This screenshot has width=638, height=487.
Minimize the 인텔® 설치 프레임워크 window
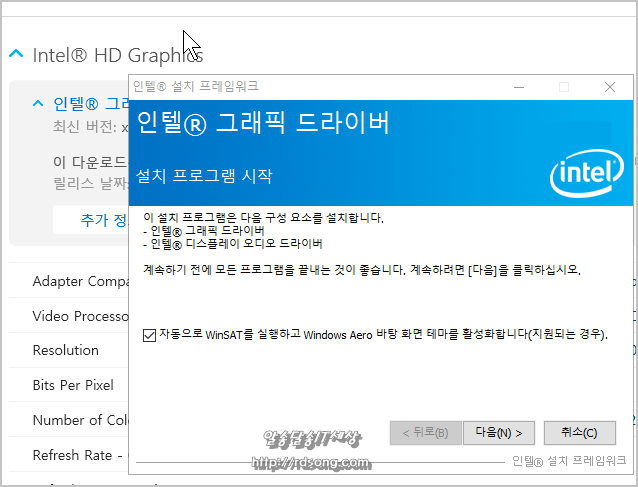[x=519, y=87]
